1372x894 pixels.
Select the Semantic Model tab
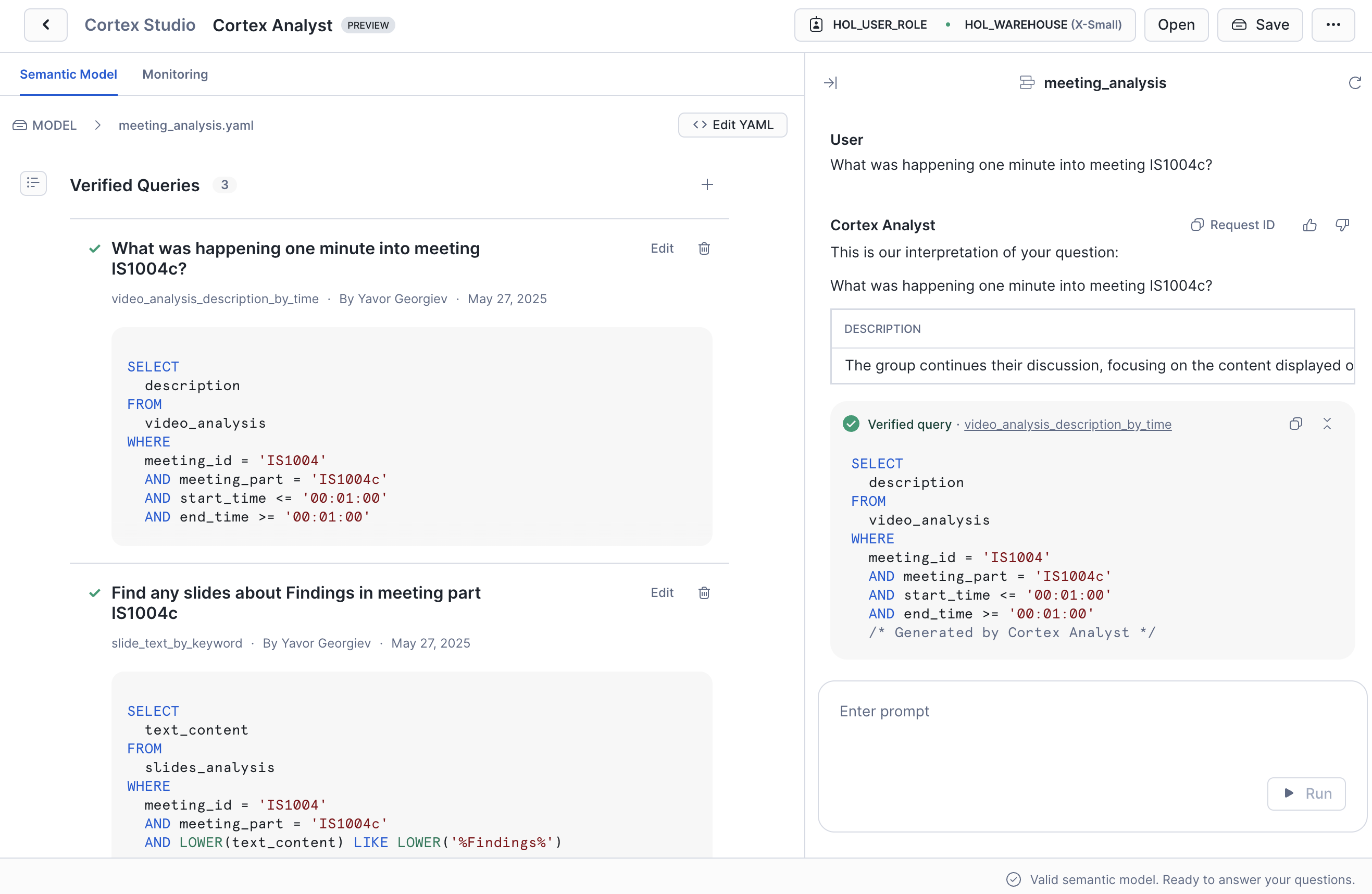(68, 74)
